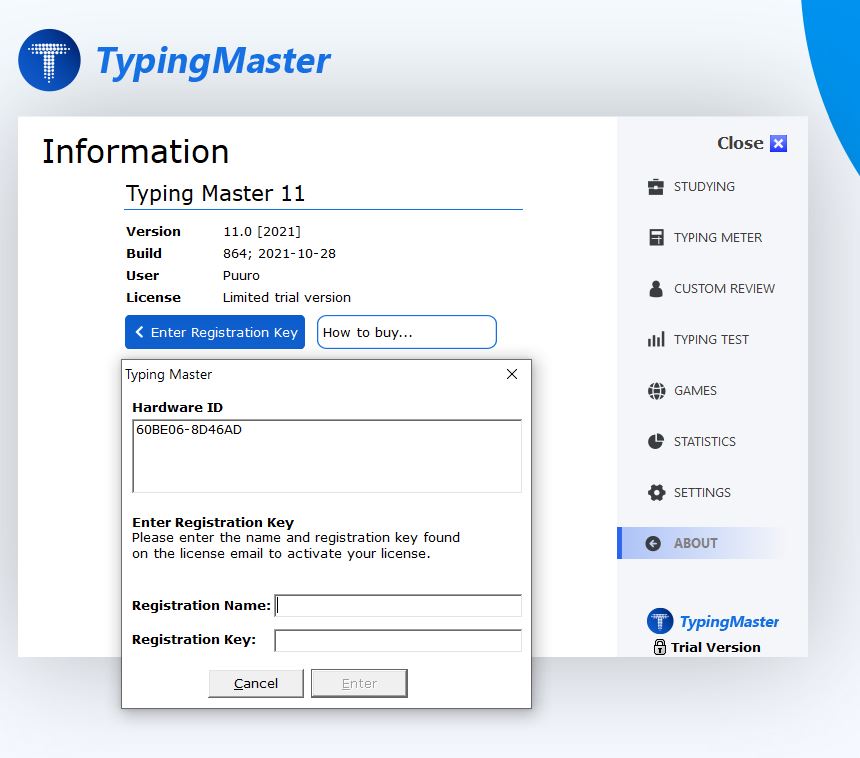Click the Typing Meter icon
The image size is (860, 758).
tap(656, 237)
